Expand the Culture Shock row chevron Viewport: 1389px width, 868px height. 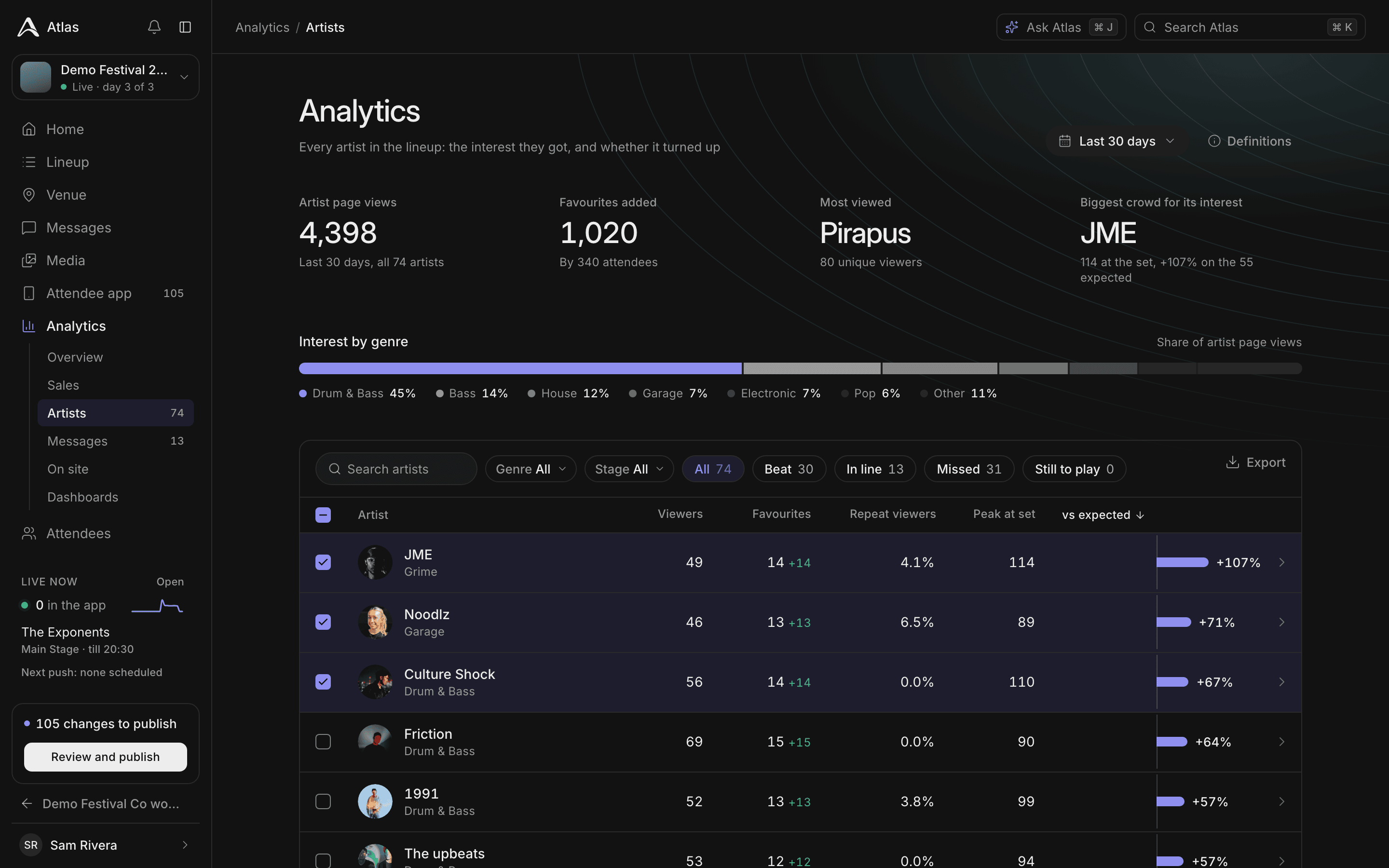[1281, 681]
